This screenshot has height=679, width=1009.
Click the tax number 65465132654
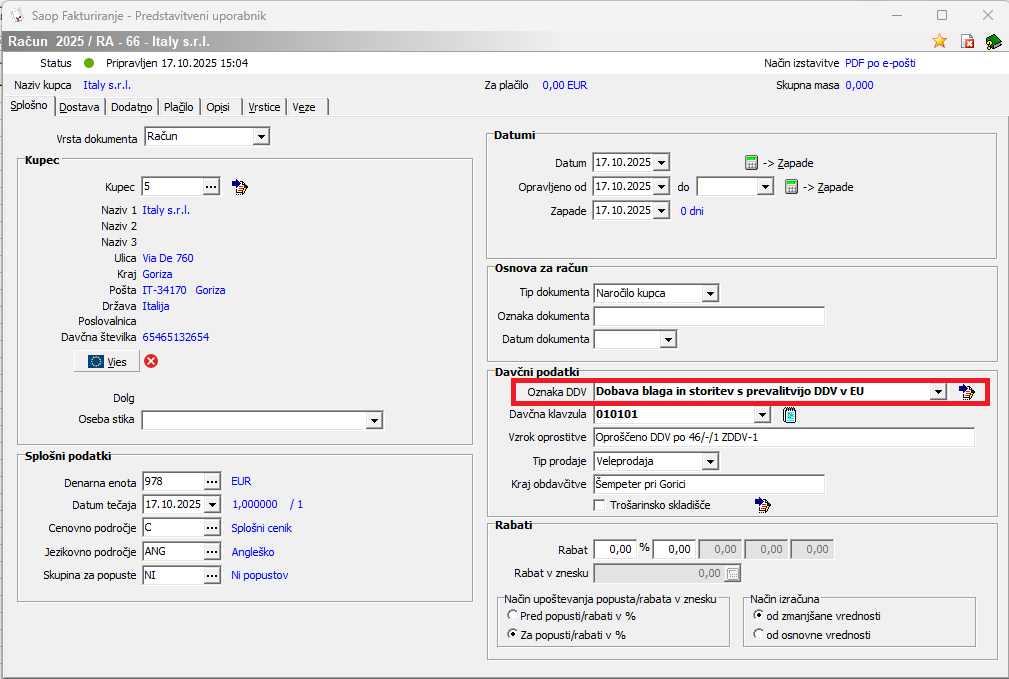176,337
